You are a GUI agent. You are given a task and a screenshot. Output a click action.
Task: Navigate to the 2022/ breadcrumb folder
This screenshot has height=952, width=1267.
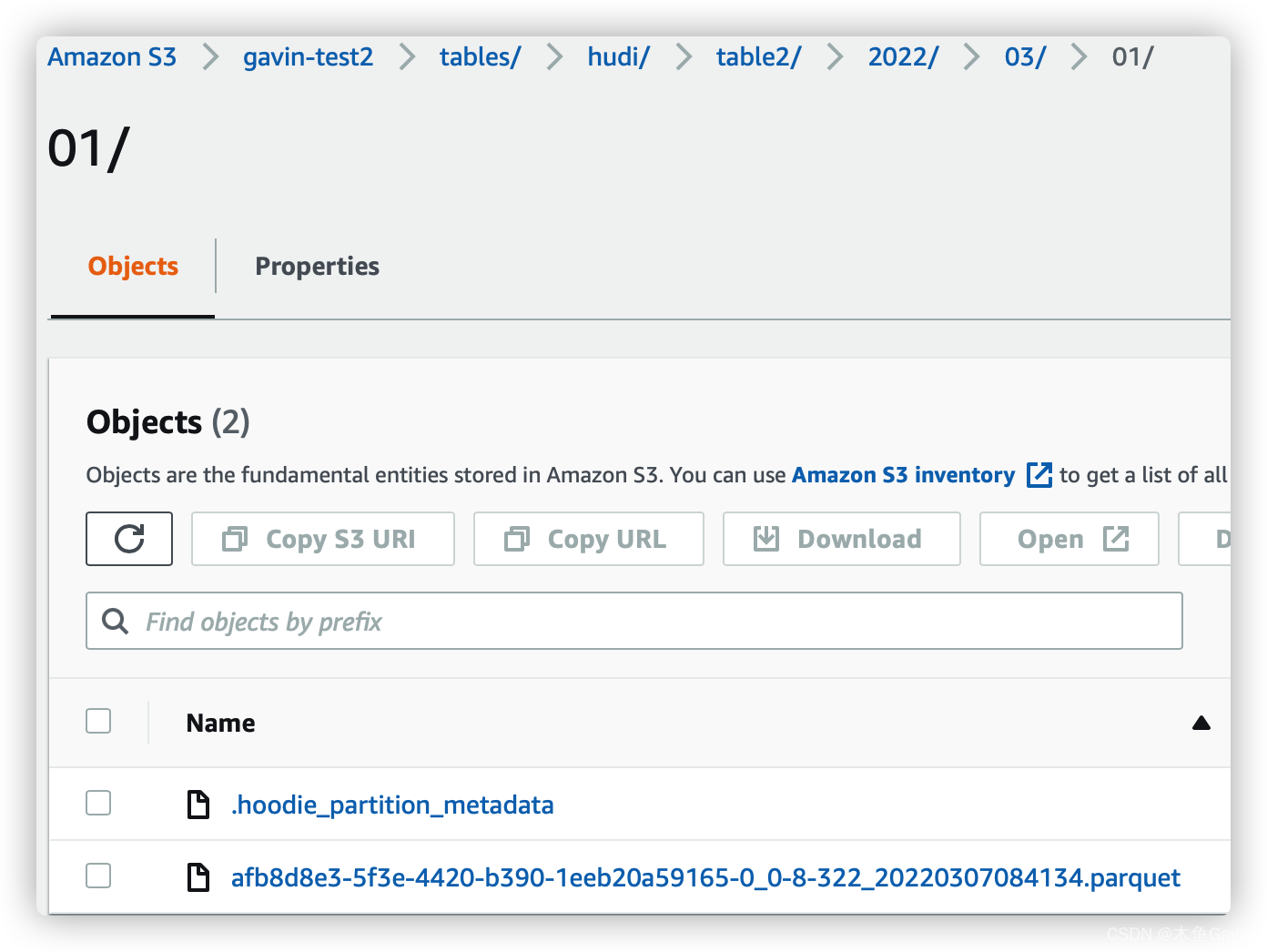[x=903, y=56]
